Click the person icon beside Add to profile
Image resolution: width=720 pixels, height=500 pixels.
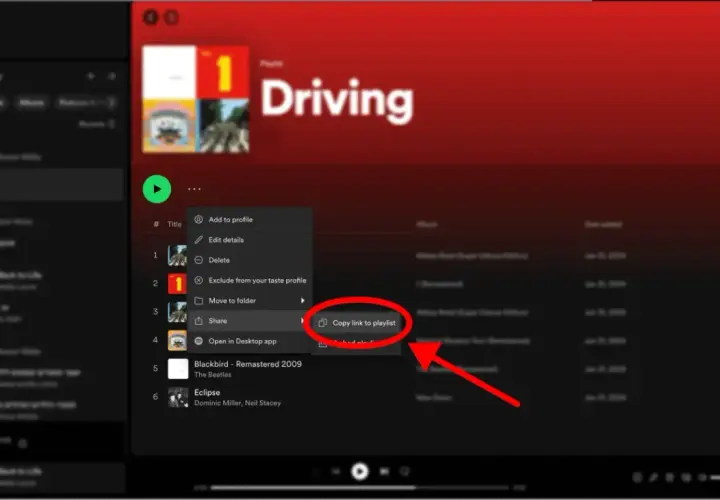(198, 219)
